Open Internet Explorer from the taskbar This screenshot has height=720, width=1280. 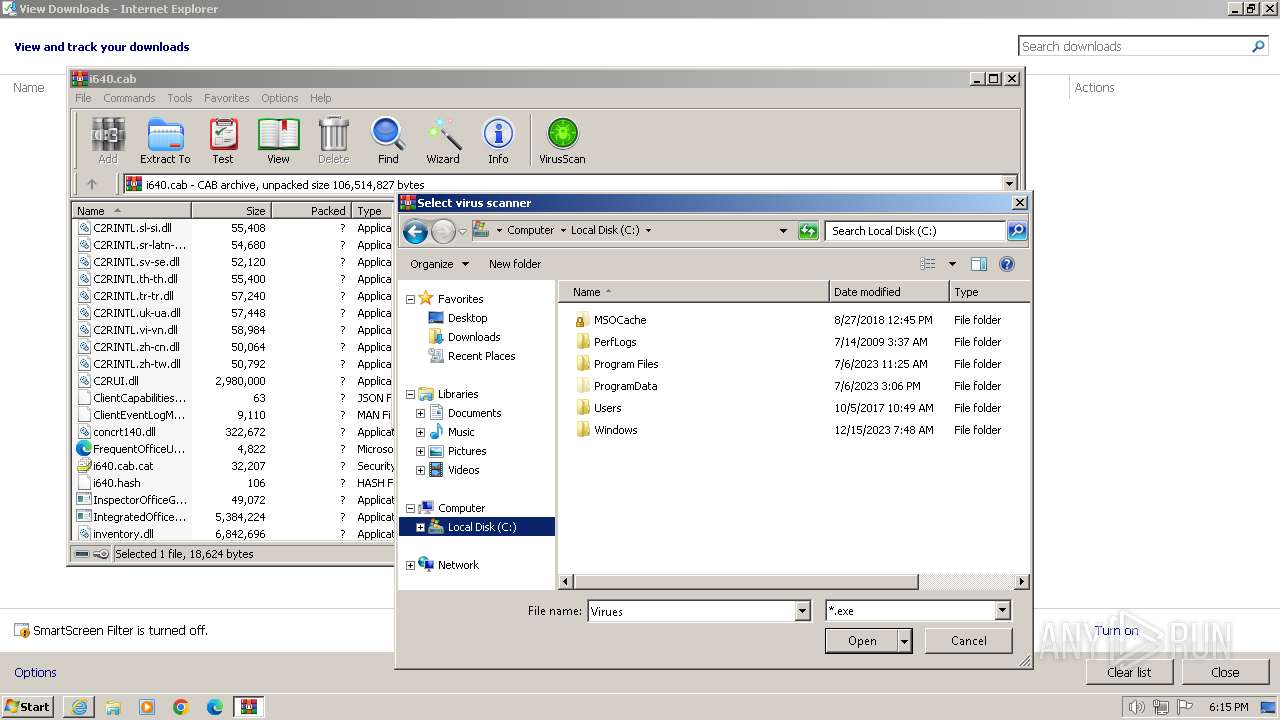tap(79, 707)
